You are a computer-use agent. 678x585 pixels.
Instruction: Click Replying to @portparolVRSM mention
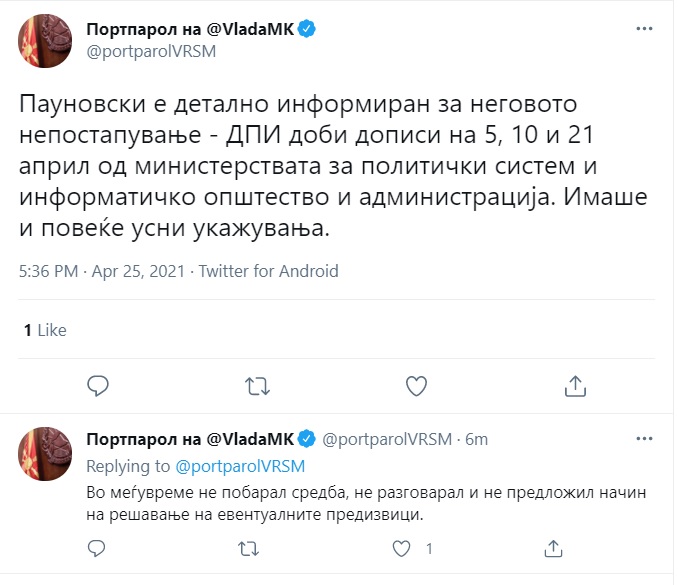240,466
